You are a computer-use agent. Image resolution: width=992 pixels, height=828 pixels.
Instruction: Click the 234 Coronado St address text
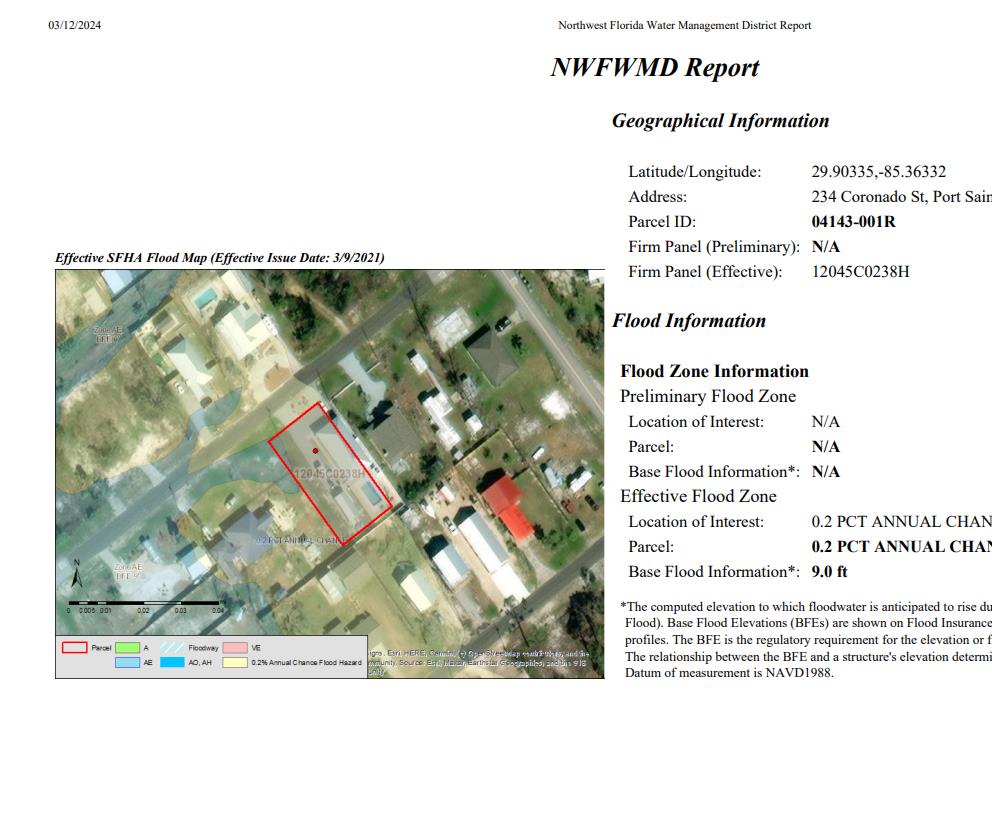(900, 197)
